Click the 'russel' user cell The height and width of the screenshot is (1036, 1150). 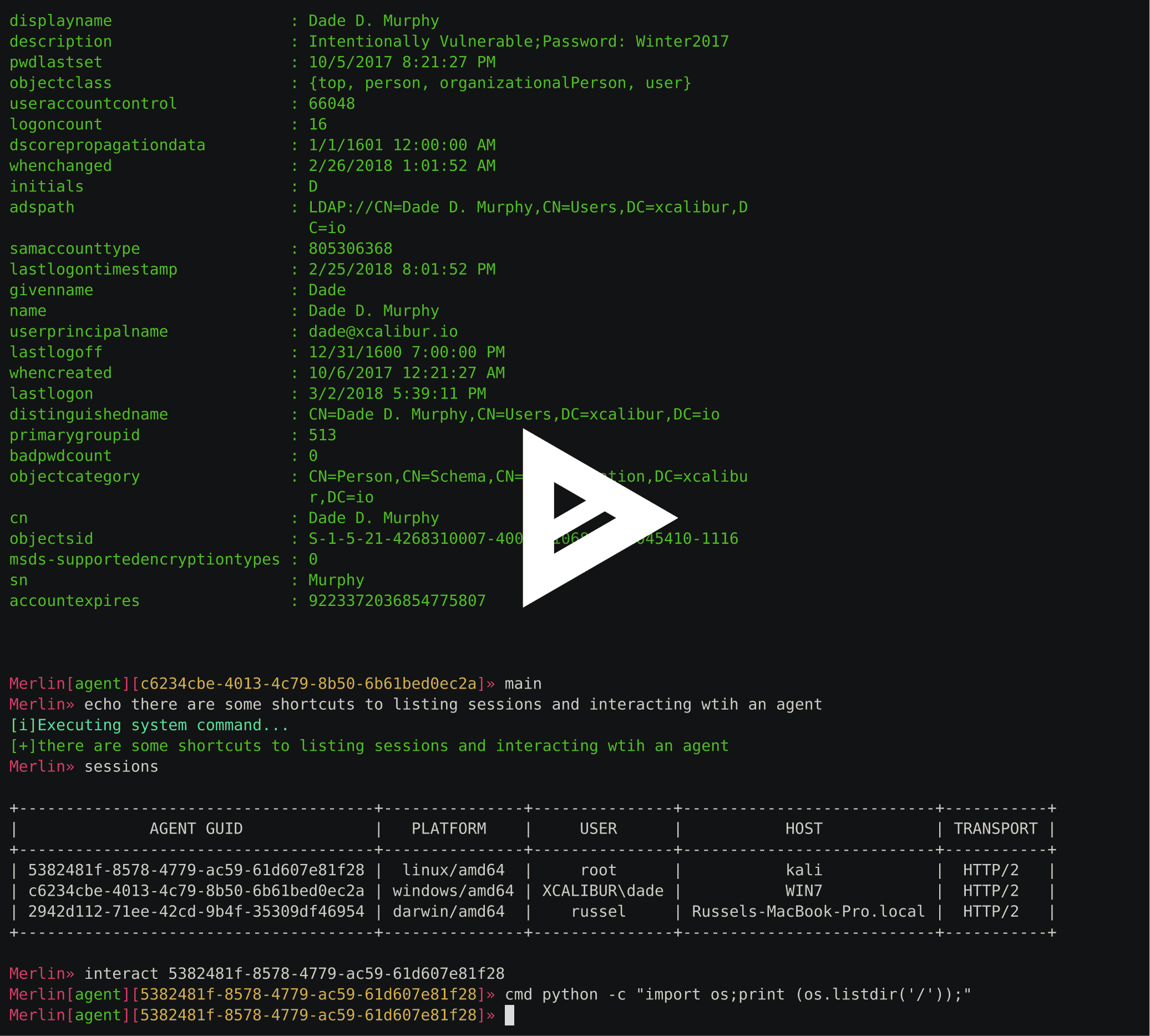(x=599, y=911)
